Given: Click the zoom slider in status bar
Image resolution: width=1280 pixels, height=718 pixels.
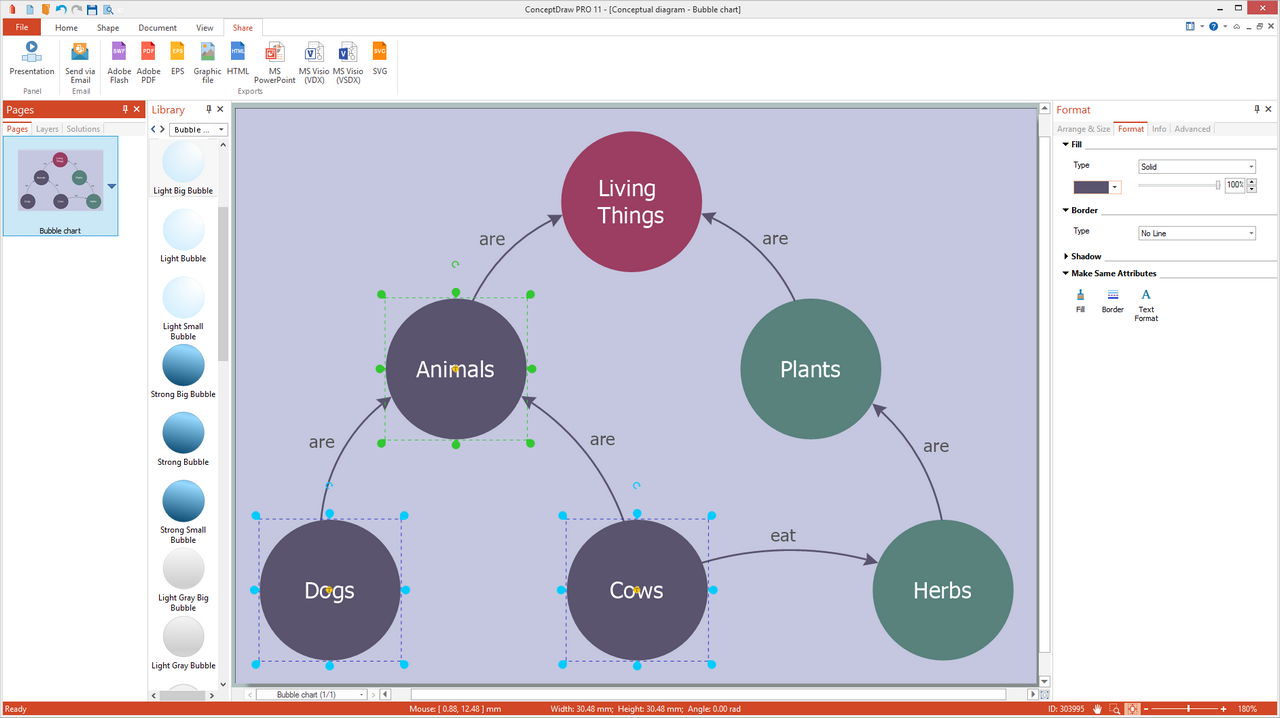Looking at the screenshot, I should coord(1186,709).
